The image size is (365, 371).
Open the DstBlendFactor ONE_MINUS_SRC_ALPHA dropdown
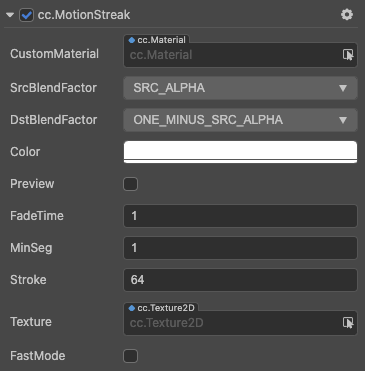240,120
